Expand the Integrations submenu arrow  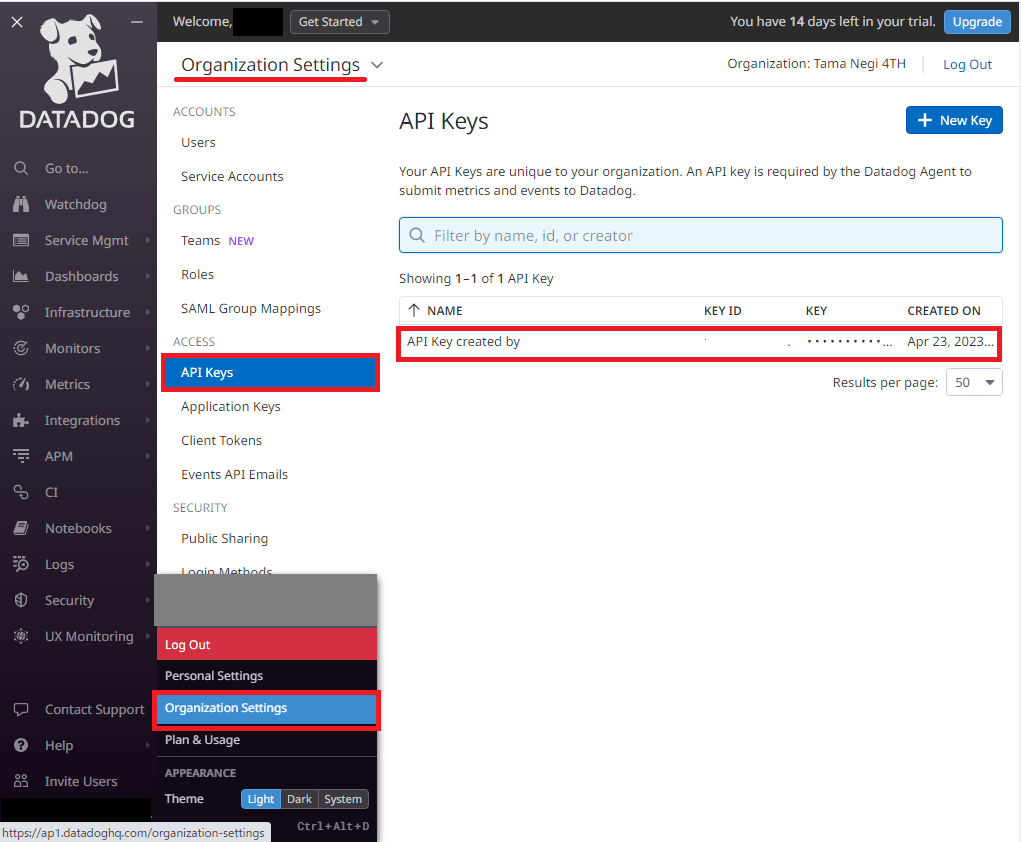(x=148, y=421)
